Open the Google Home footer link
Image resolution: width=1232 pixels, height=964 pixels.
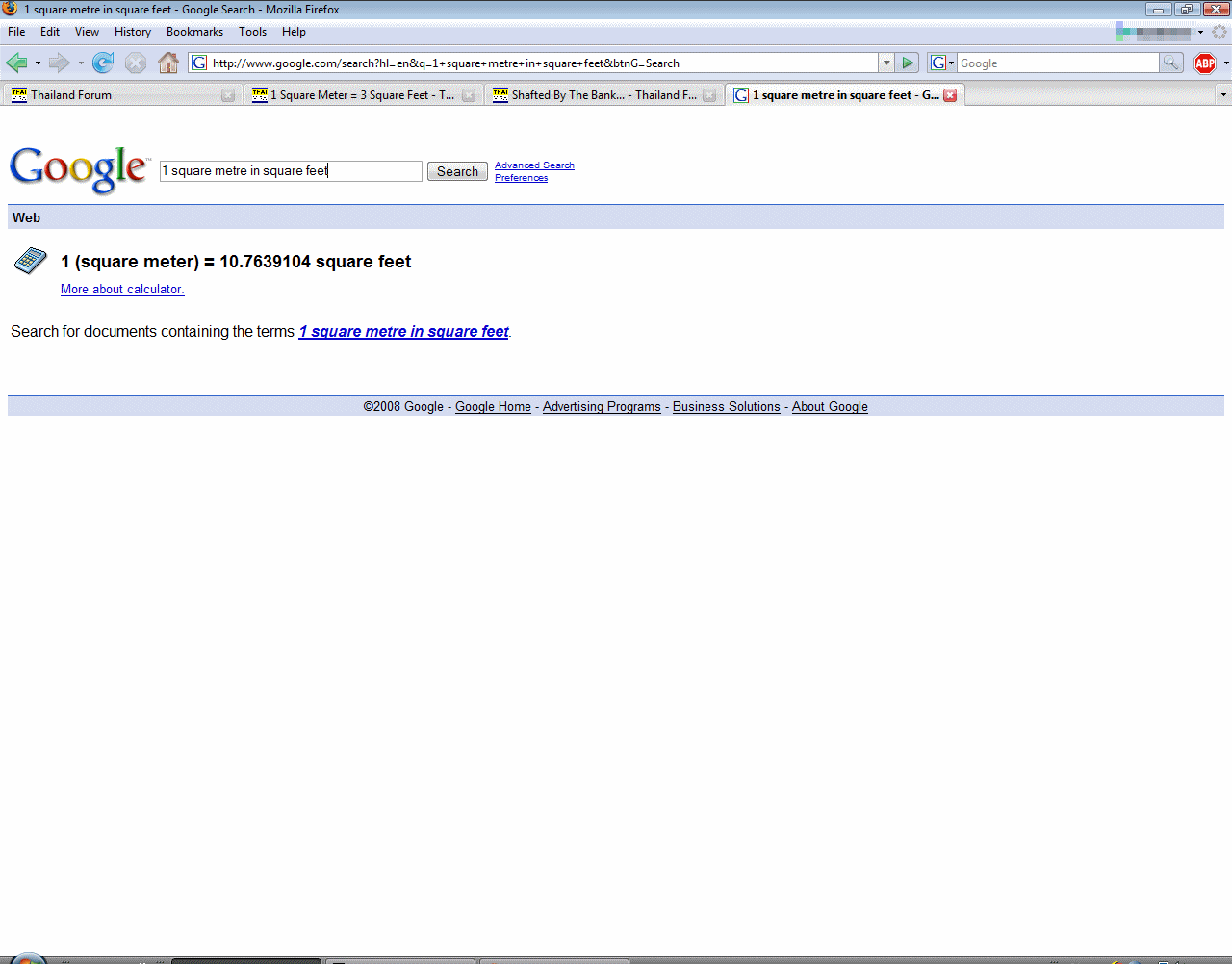tap(493, 407)
